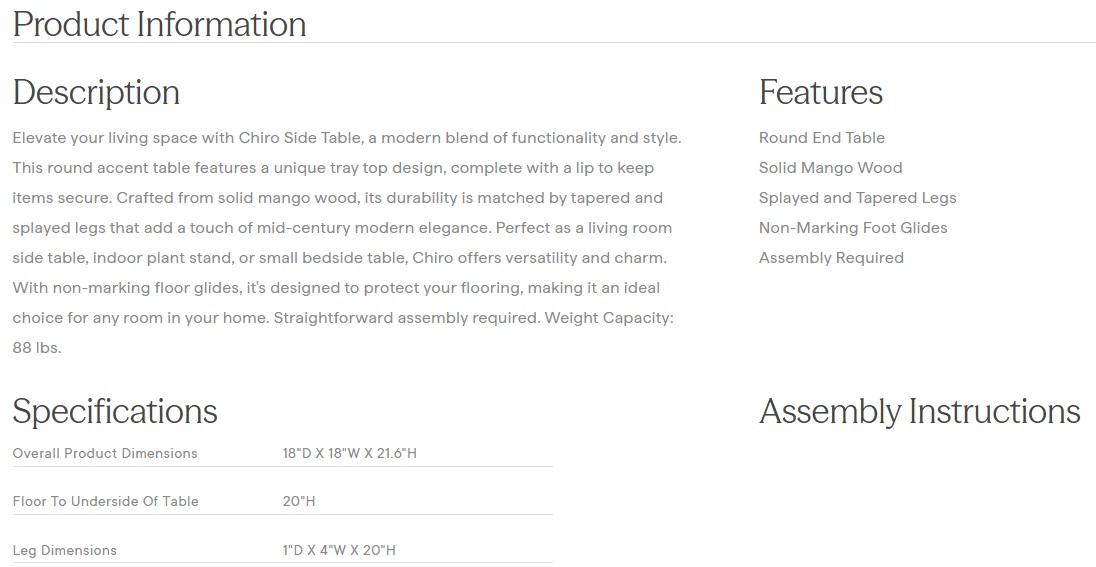Click the 1"D X 4"W X 20"H value
This screenshot has height=567, width=1096.
coord(339,551)
